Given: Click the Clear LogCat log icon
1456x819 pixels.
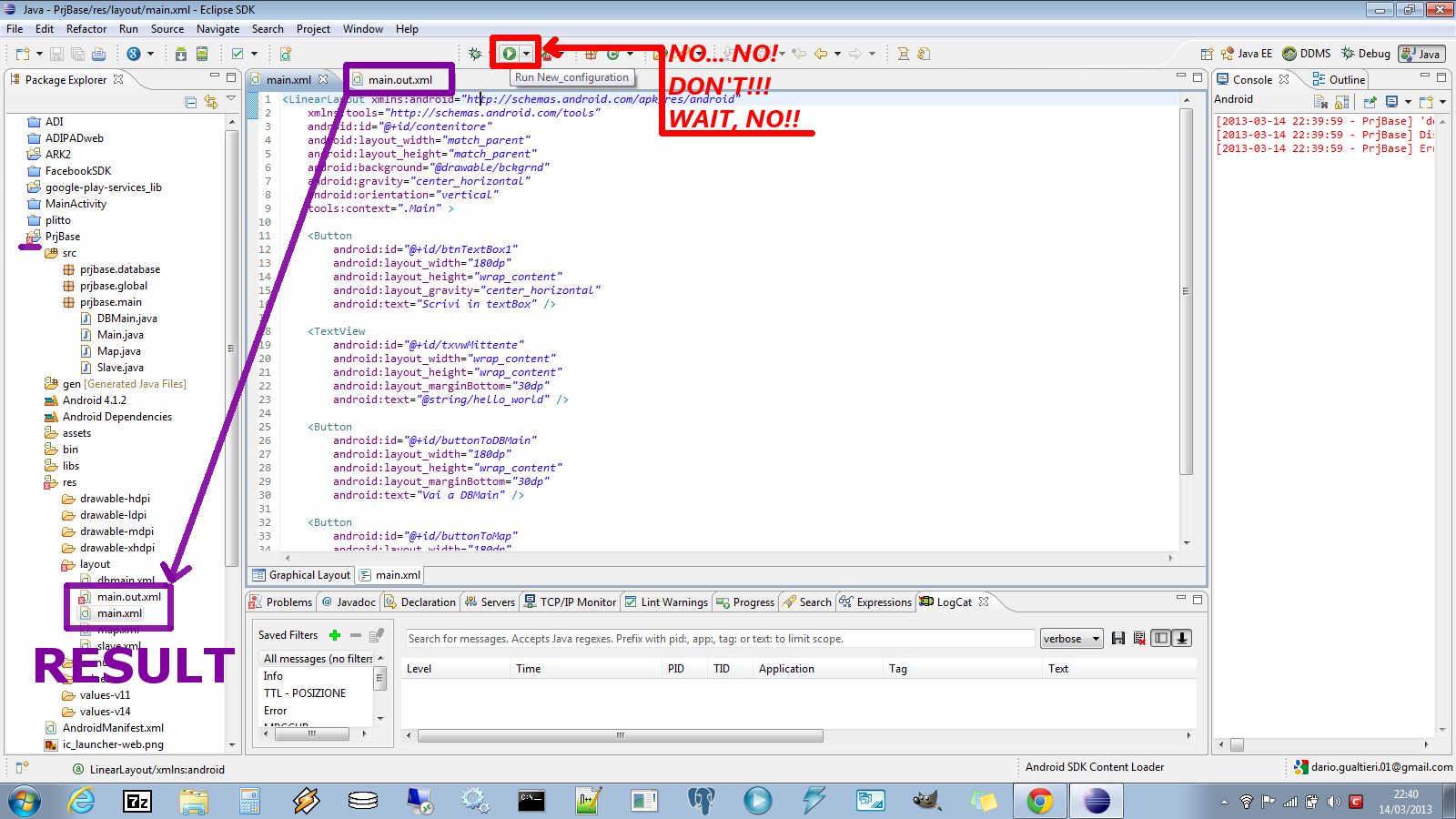Looking at the screenshot, I should (x=1139, y=639).
